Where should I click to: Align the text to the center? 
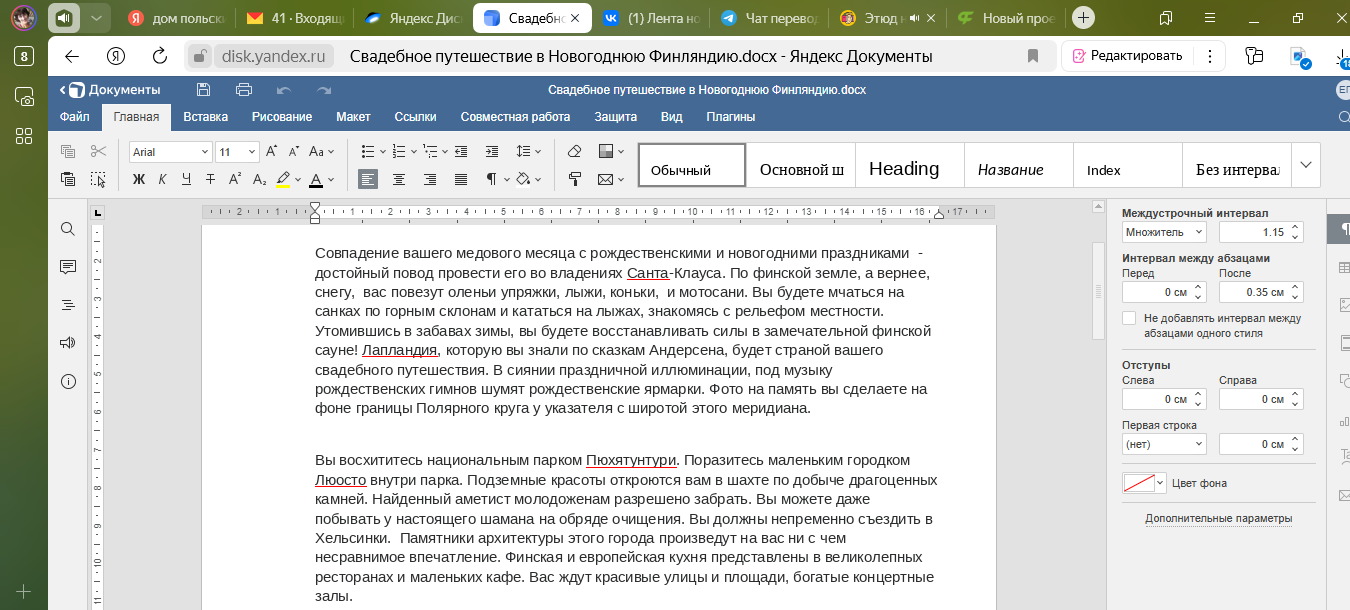399,180
